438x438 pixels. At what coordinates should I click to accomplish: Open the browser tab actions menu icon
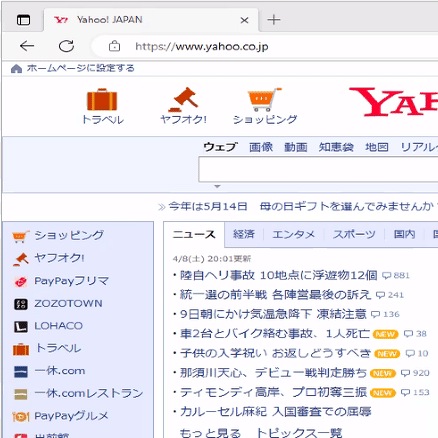[23, 20]
